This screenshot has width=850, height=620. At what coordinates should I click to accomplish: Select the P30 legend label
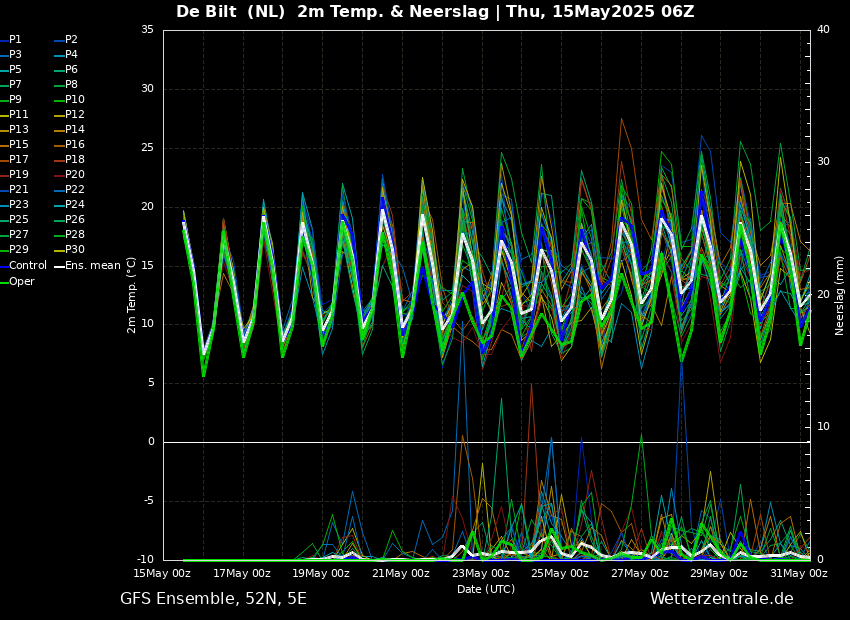(x=74, y=250)
